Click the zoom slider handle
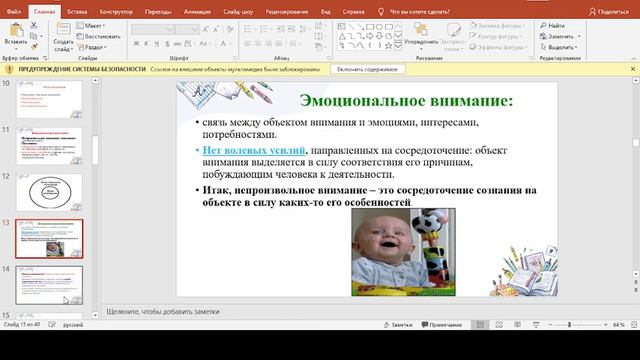 569,324
